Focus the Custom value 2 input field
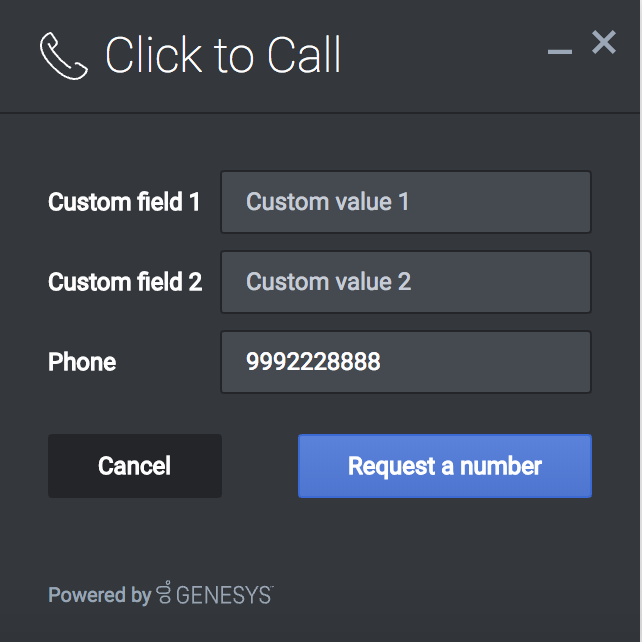This screenshot has width=642, height=642. click(x=405, y=282)
